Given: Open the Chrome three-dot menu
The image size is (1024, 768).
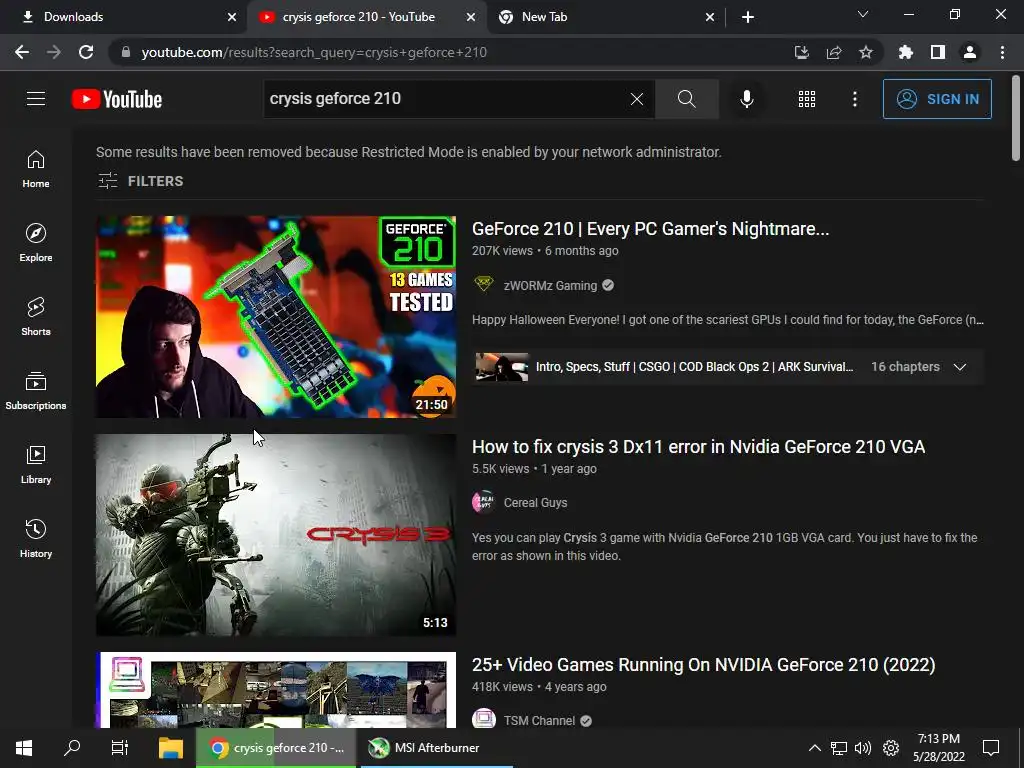Looking at the screenshot, I should pos(1002,52).
